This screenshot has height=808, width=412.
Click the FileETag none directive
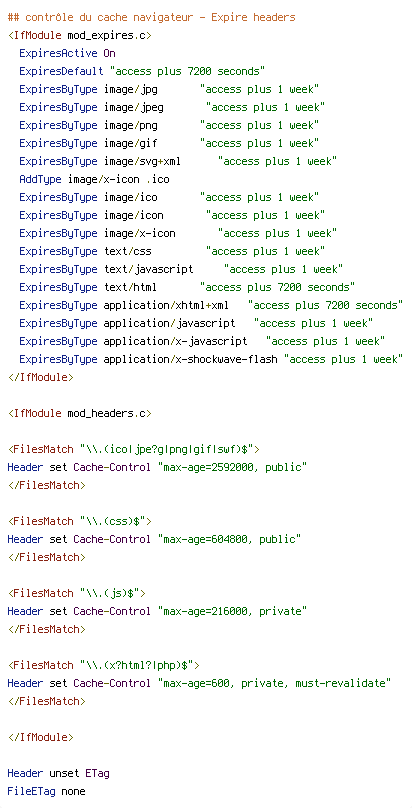(x=46, y=792)
